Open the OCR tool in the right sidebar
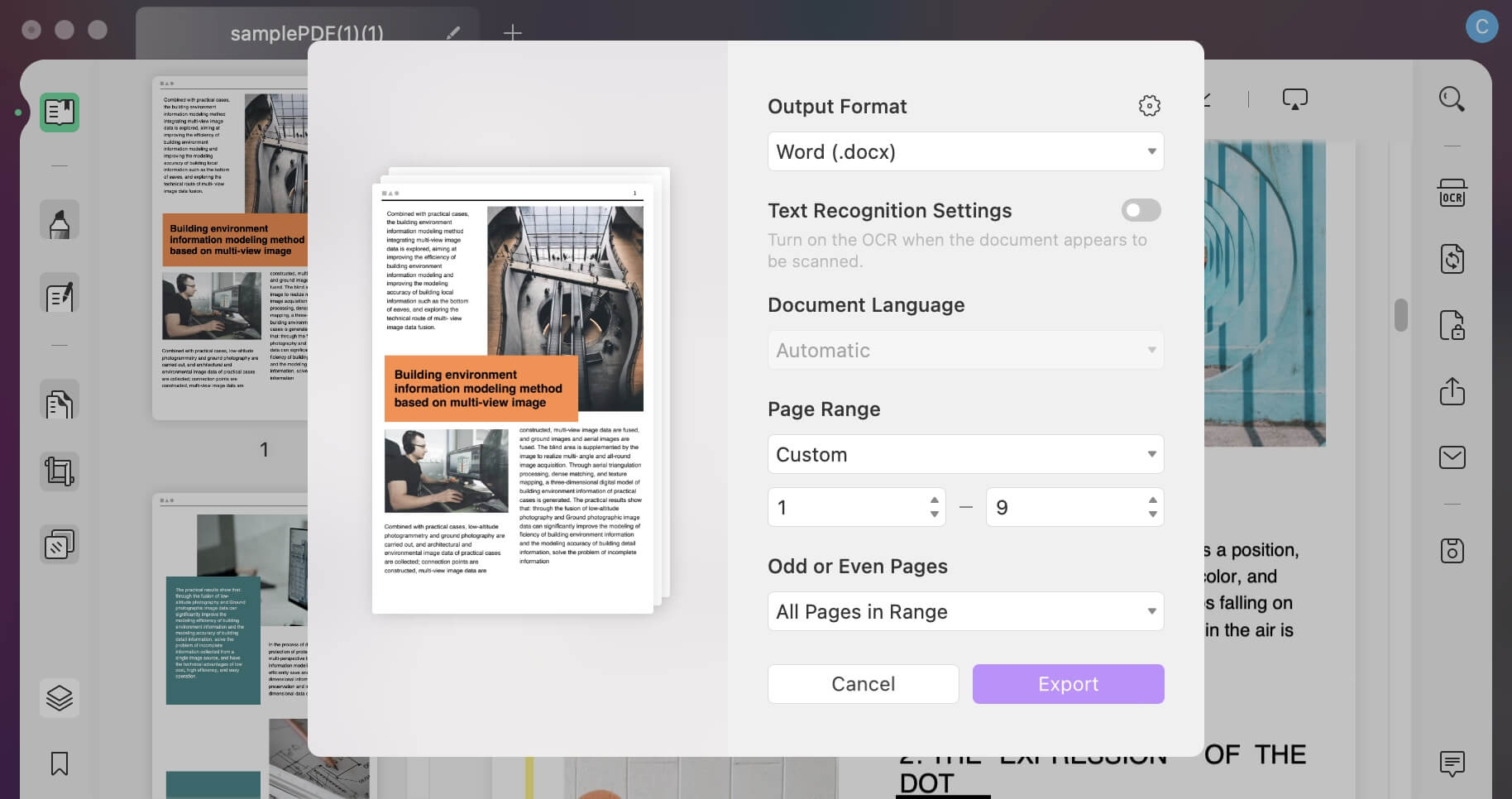Image resolution: width=1512 pixels, height=799 pixels. [x=1452, y=194]
